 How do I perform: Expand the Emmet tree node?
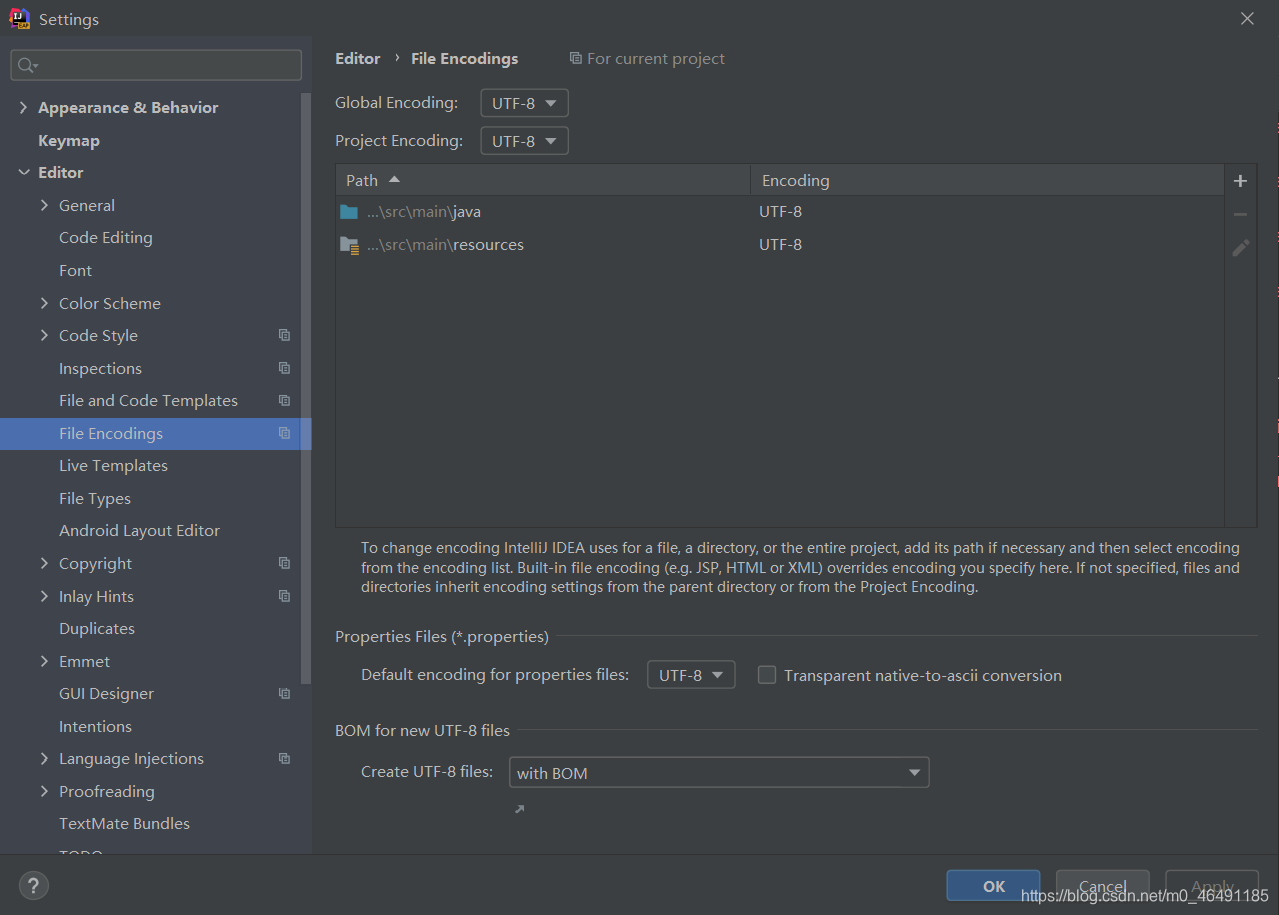[44, 661]
